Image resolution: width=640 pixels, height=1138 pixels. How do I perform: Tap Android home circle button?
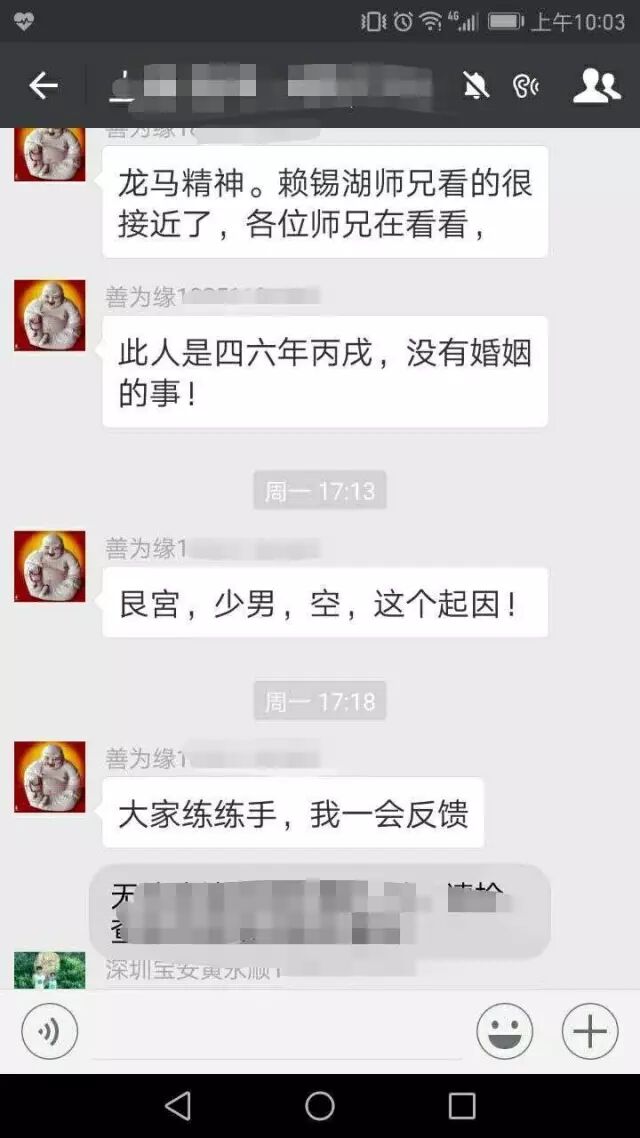(320, 1106)
